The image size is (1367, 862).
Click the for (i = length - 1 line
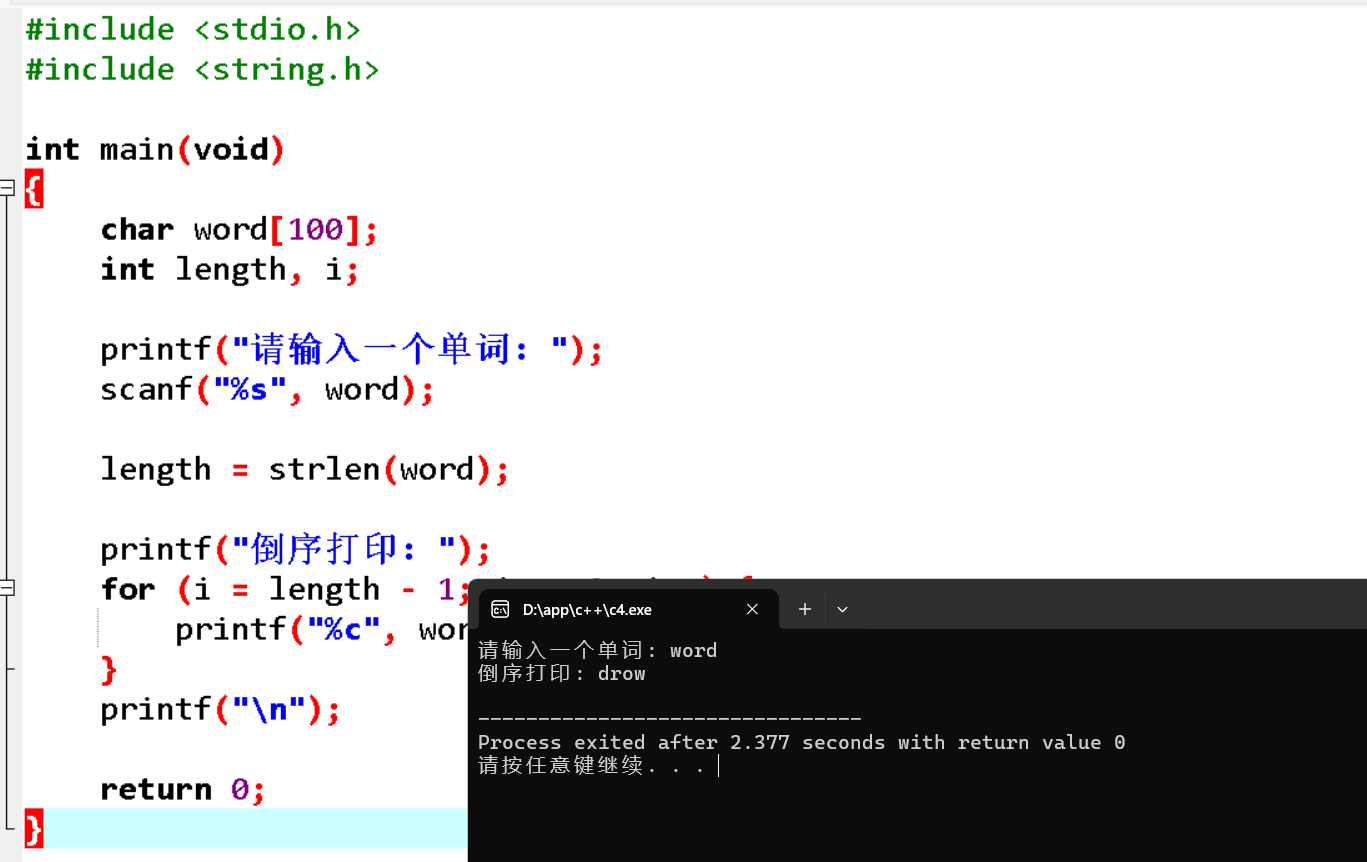point(284,589)
